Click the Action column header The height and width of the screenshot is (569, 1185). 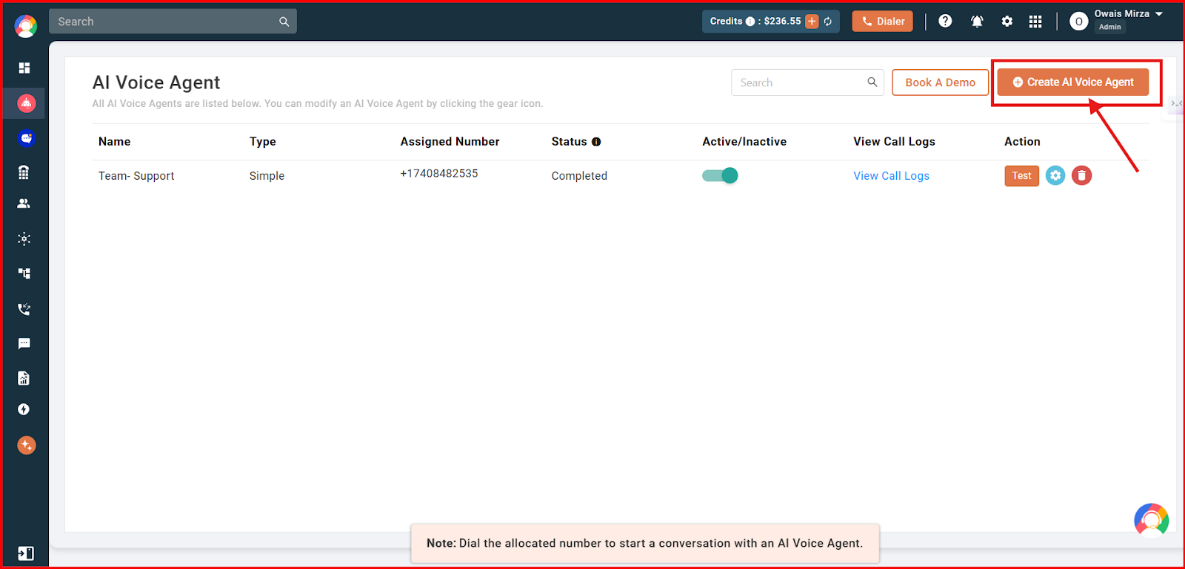click(1022, 141)
